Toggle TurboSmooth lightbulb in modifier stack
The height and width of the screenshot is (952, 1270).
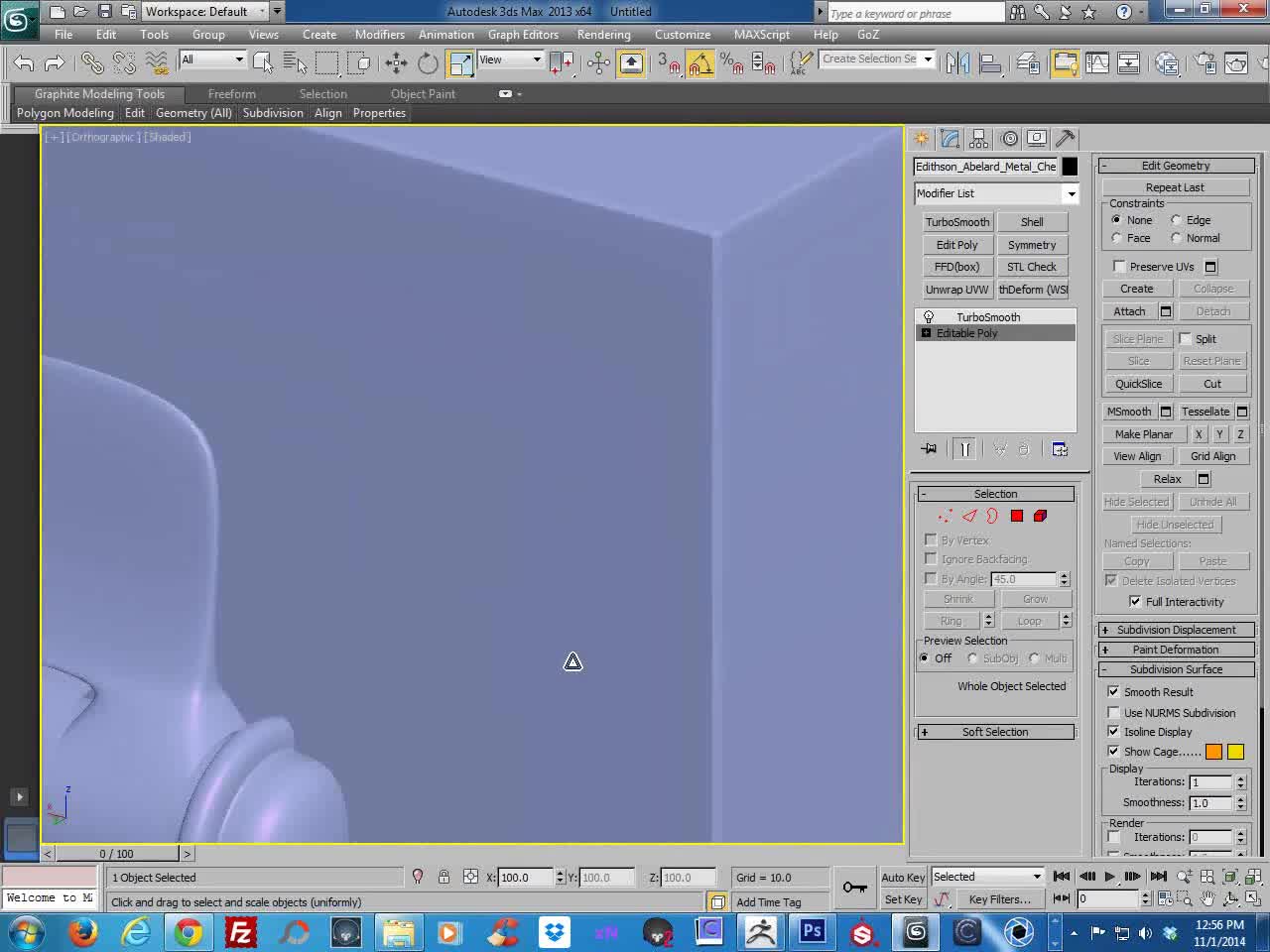click(x=929, y=317)
